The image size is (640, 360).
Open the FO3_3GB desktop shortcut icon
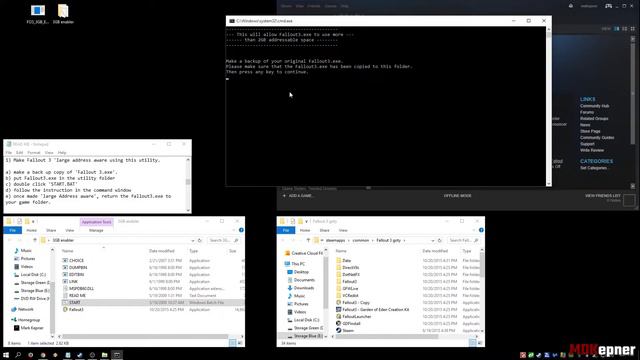[x=38, y=13]
